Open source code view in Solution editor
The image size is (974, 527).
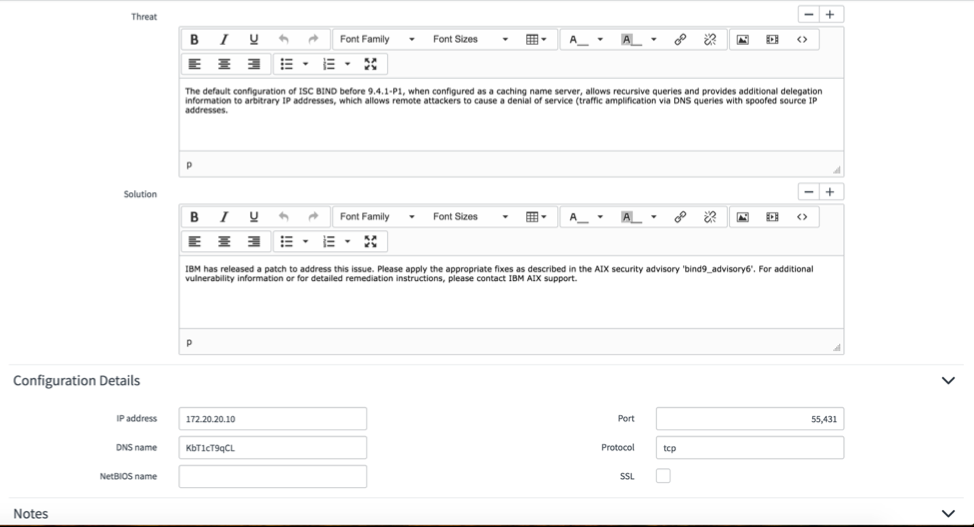coord(802,217)
